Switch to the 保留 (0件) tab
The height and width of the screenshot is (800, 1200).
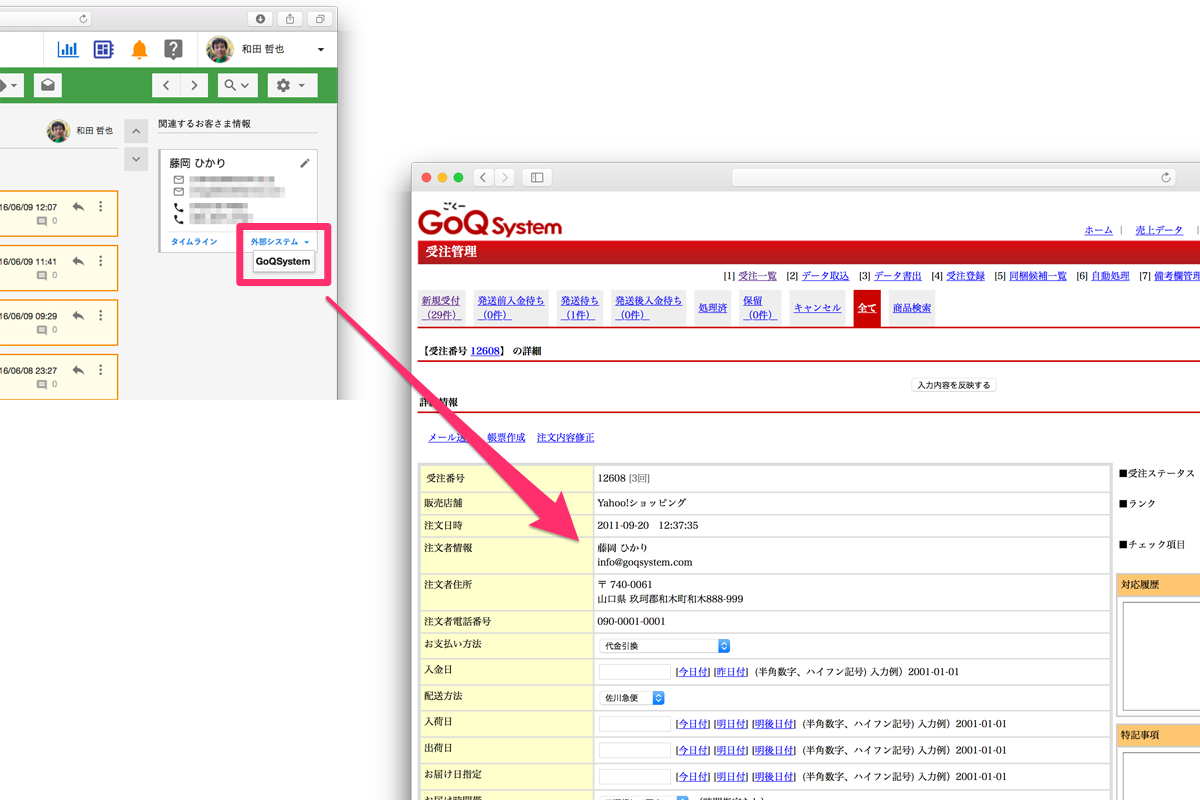760,308
